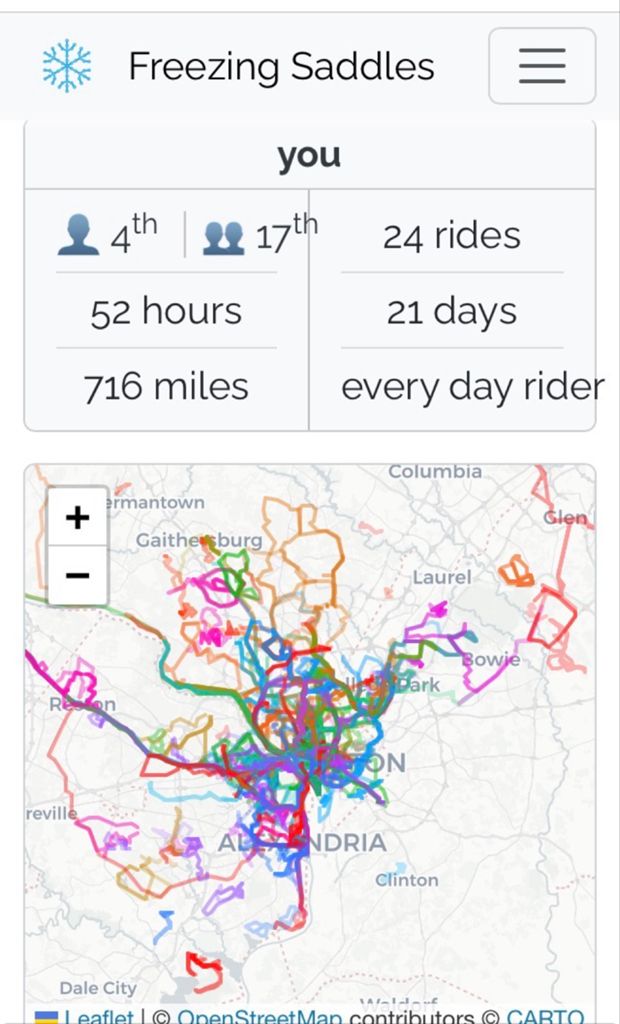The image size is (620, 1024).
Task: Zoom in on the map
Action: click(x=77, y=517)
